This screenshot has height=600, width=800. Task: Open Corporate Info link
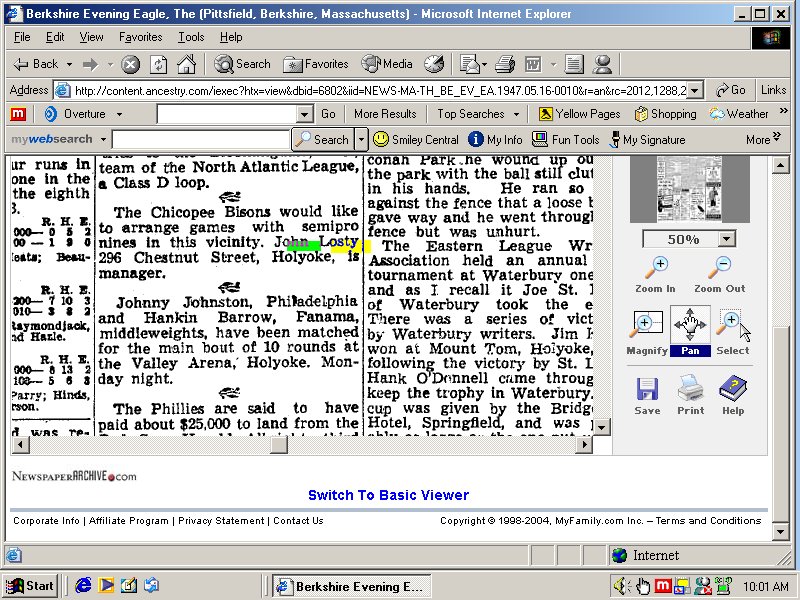point(46,520)
